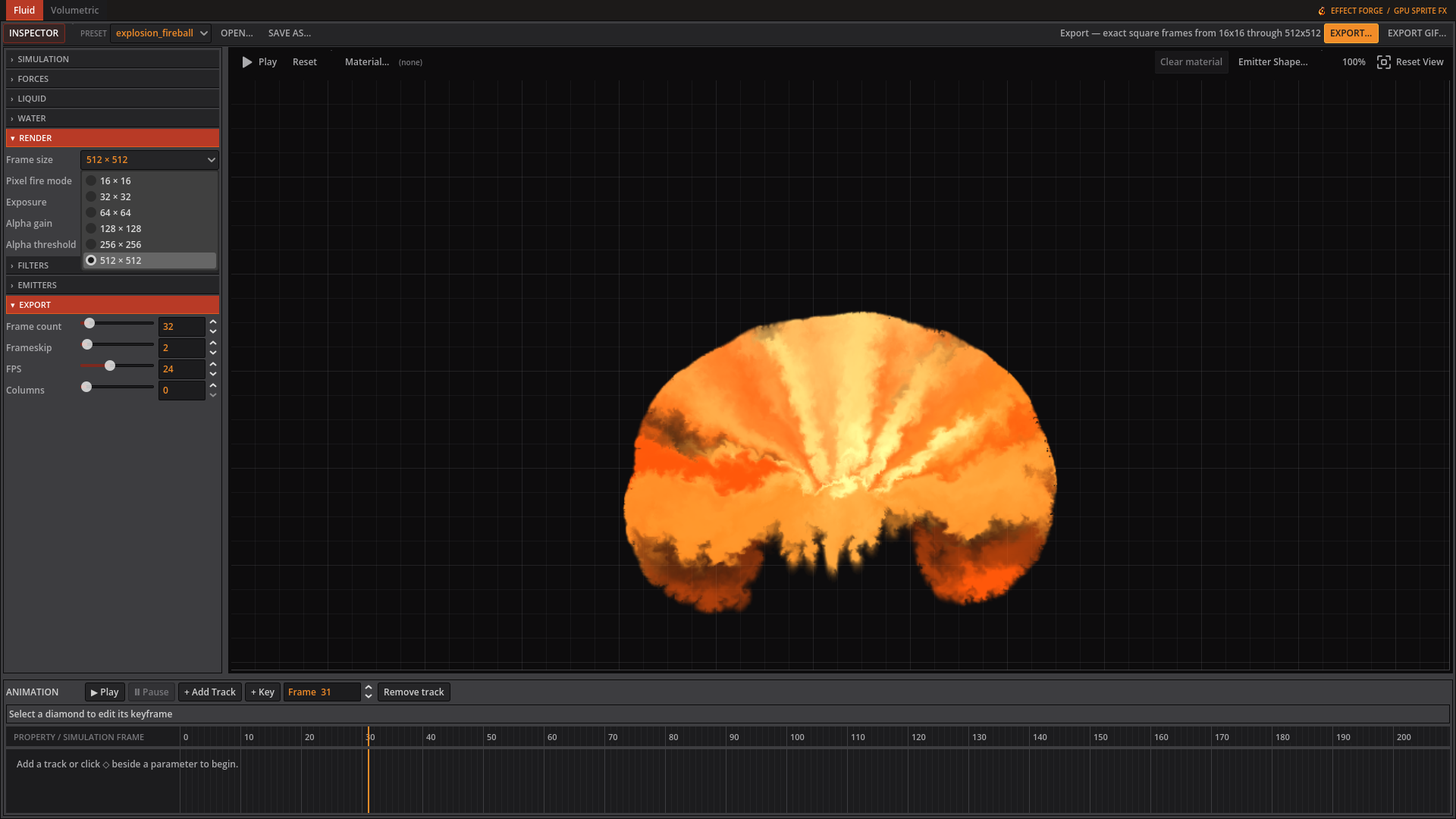
Task: Click the Frame count value field
Action: [x=181, y=327]
